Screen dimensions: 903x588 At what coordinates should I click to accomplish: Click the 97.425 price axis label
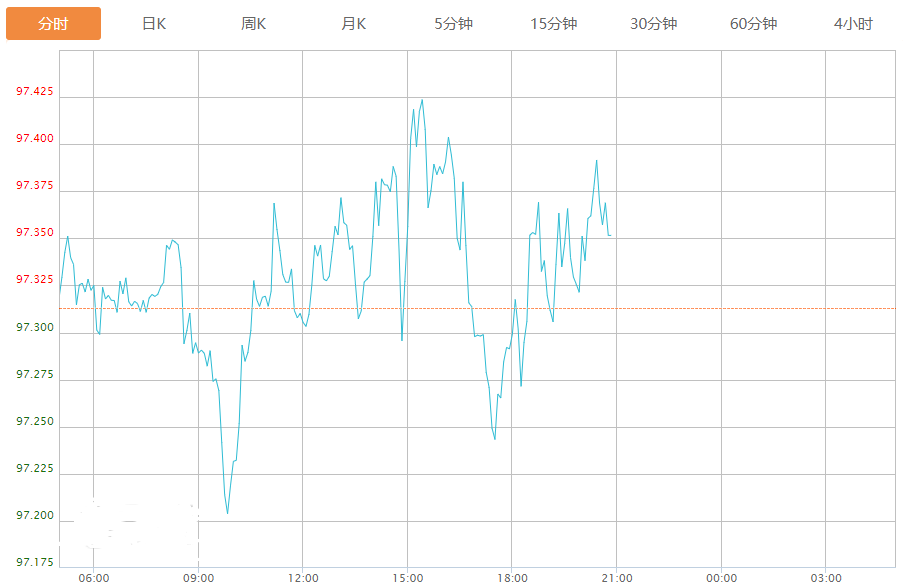pyautogui.click(x=35, y=92)
